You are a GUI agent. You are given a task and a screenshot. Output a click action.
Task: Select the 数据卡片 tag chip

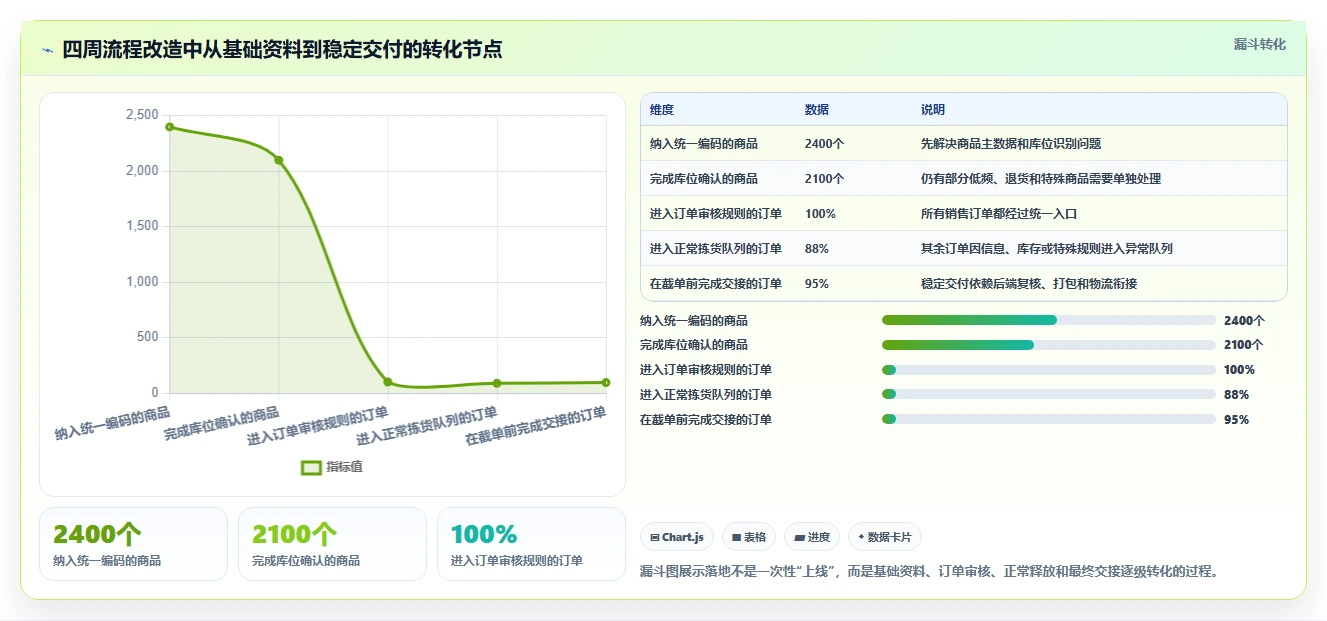[884, 537]
